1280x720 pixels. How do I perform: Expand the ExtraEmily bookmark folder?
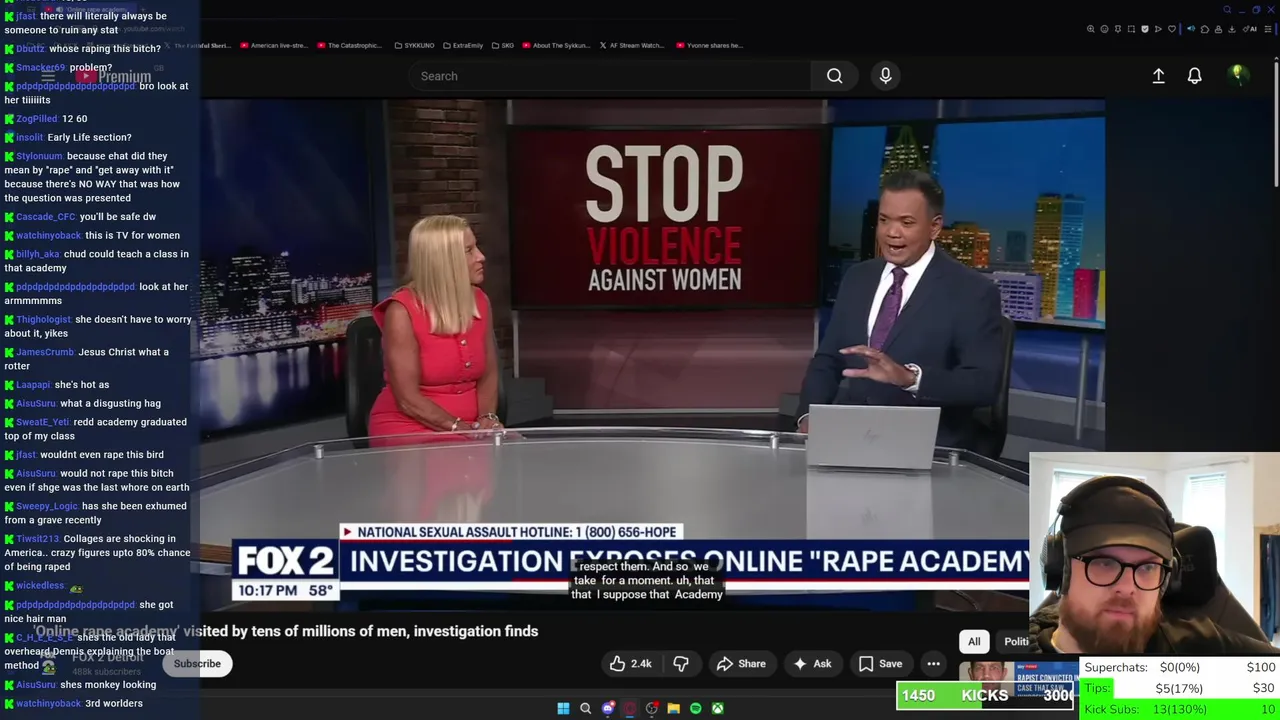click(463, 45)
